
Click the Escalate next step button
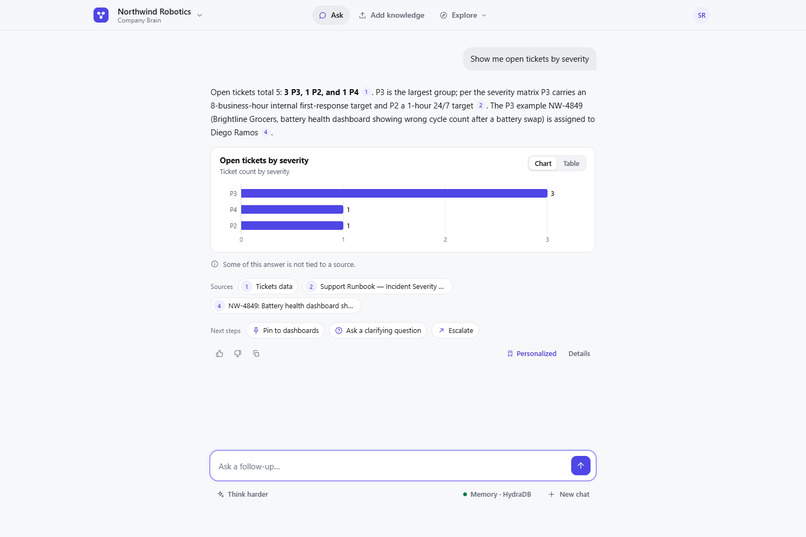click(455, 330)
